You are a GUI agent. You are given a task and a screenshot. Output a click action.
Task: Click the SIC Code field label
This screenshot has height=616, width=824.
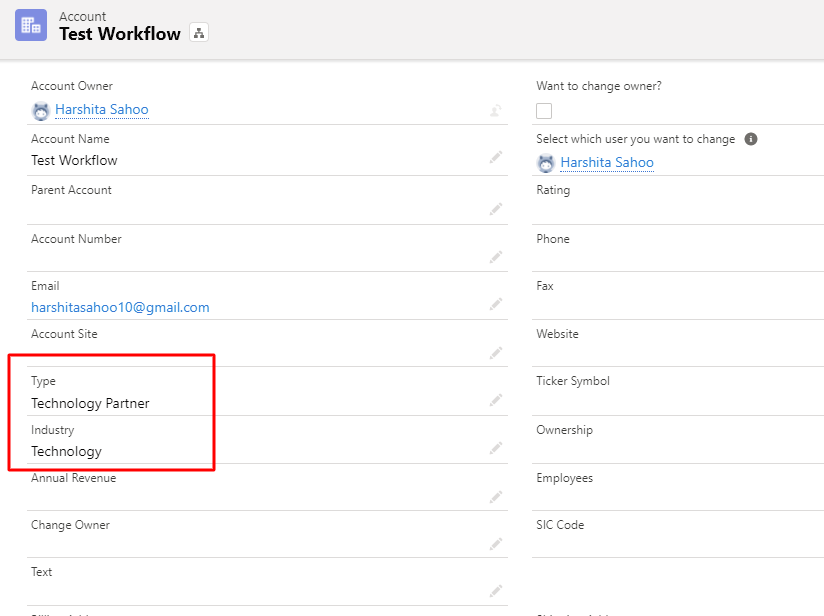560,525
